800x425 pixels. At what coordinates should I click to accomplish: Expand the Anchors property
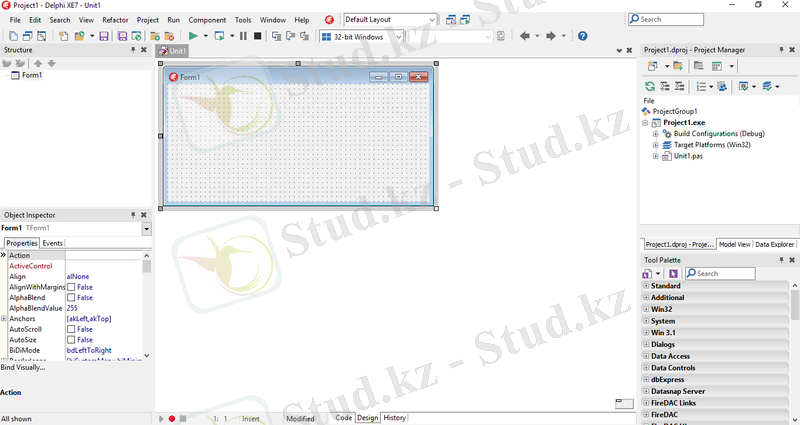tap(4, 318)
